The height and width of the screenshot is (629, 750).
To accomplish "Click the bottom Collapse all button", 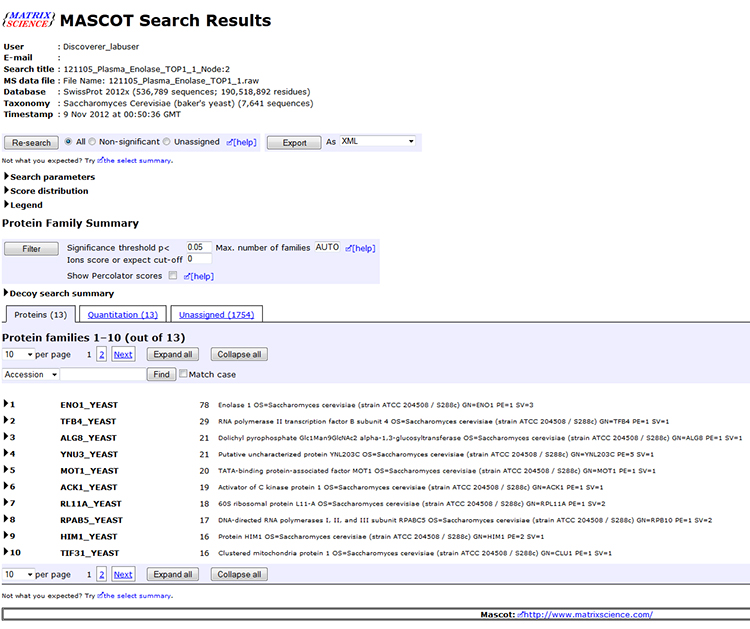I will [x=239, y=574].
